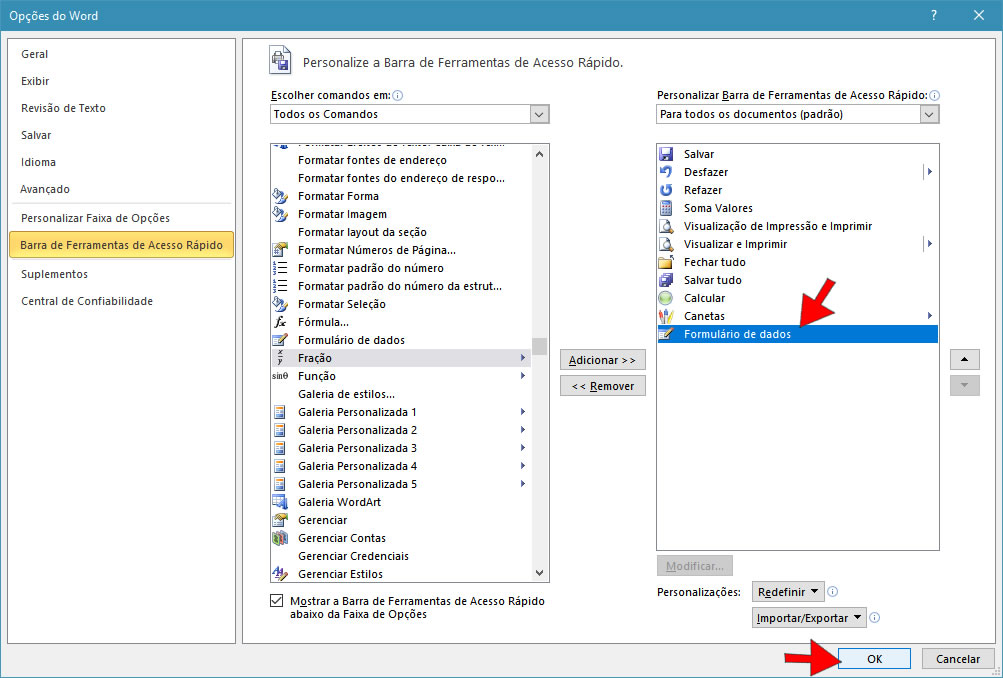The width and height of the screenshot is (1003, 678).
Task: Open the Geral options category
Action: pyautogui.click(x=35, y=54)
